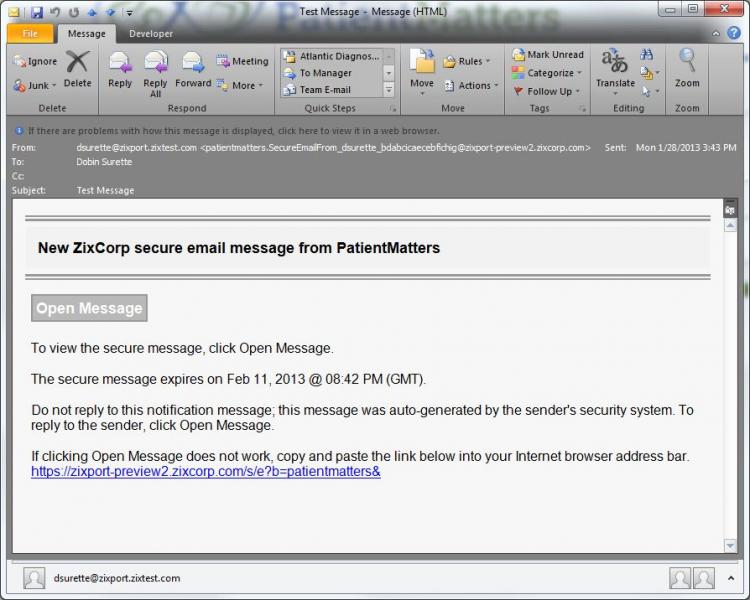Forward this Test Message
The image size is (750, 600).
193,70
